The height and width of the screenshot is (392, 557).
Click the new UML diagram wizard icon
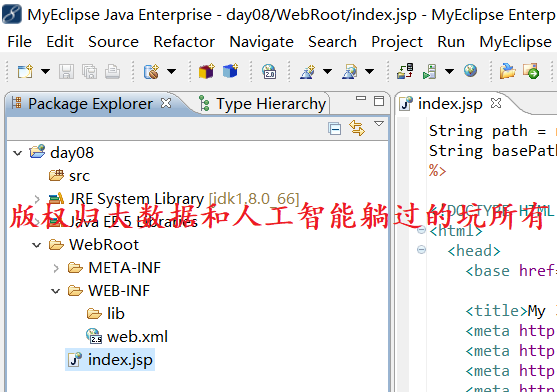point(308,71)
